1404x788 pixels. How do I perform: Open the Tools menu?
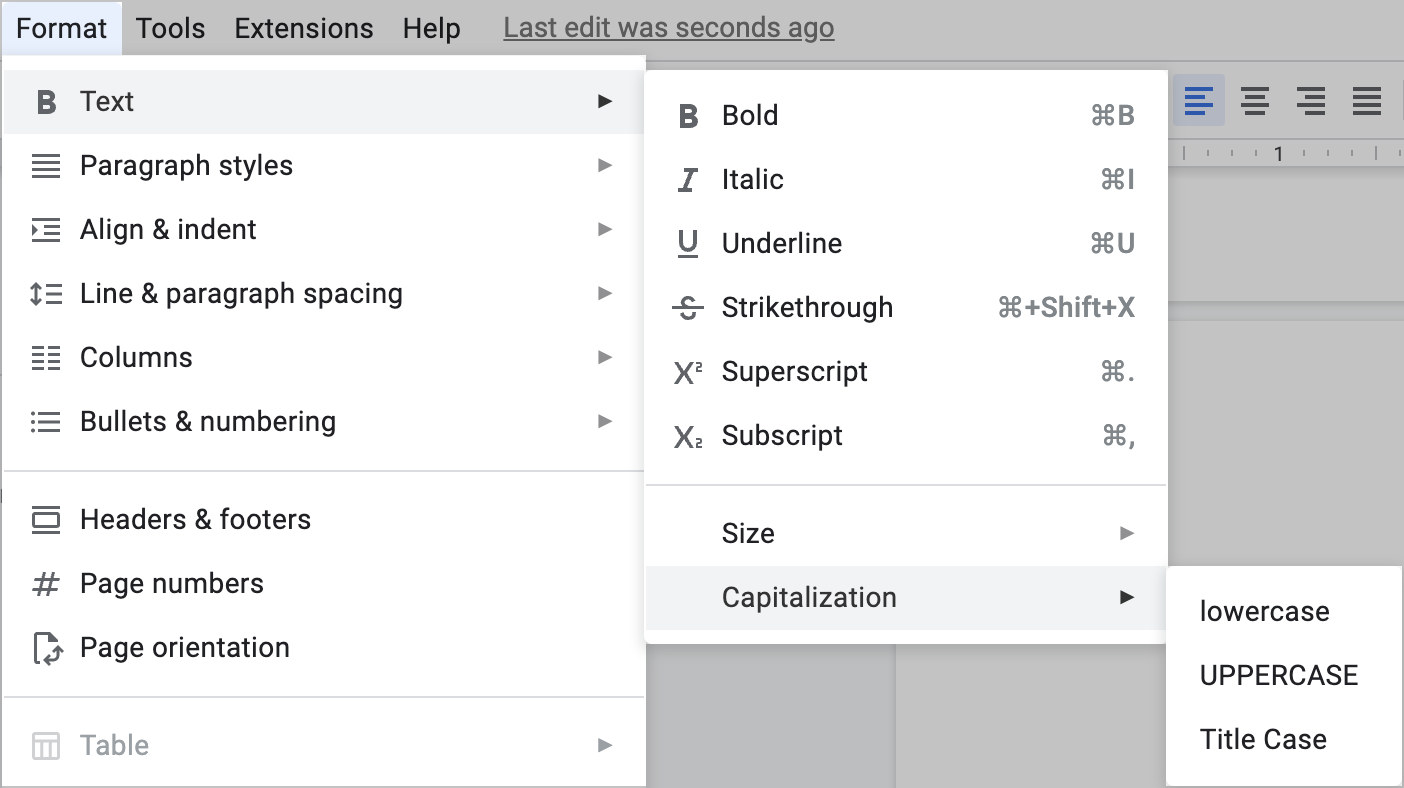(x=171, y=28)
